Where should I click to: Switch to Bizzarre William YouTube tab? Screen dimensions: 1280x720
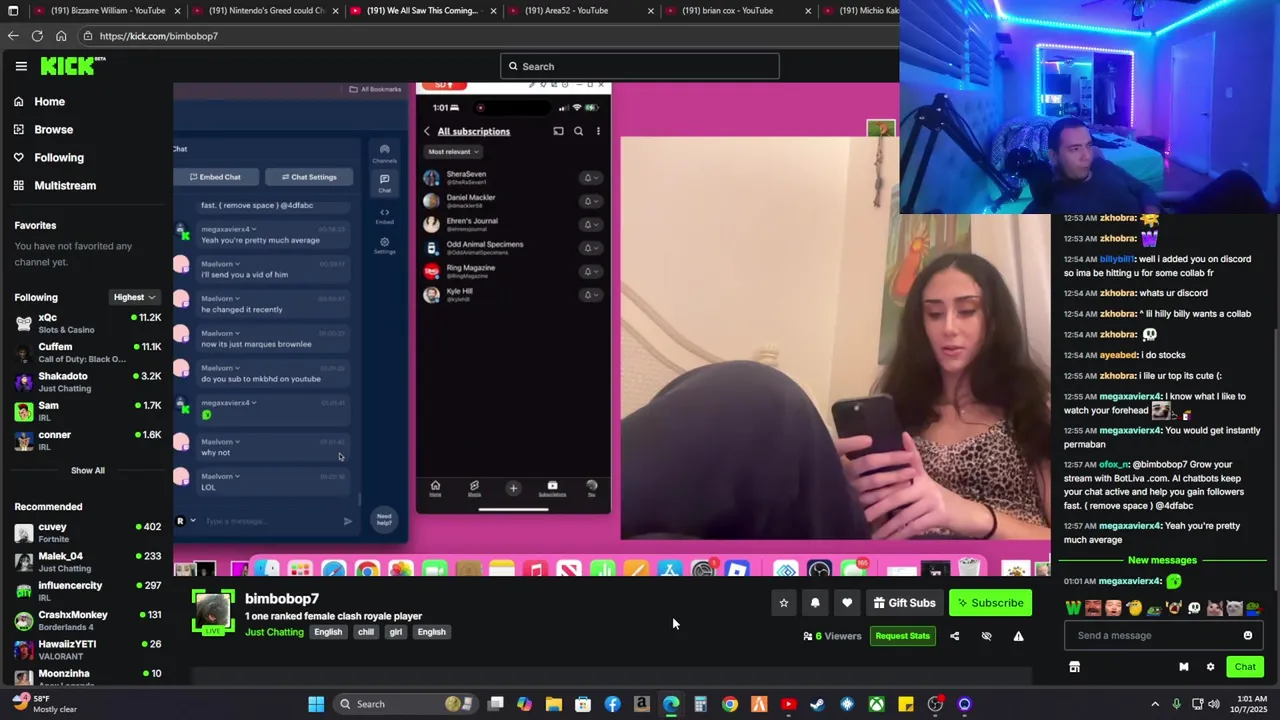coord(105,10)
